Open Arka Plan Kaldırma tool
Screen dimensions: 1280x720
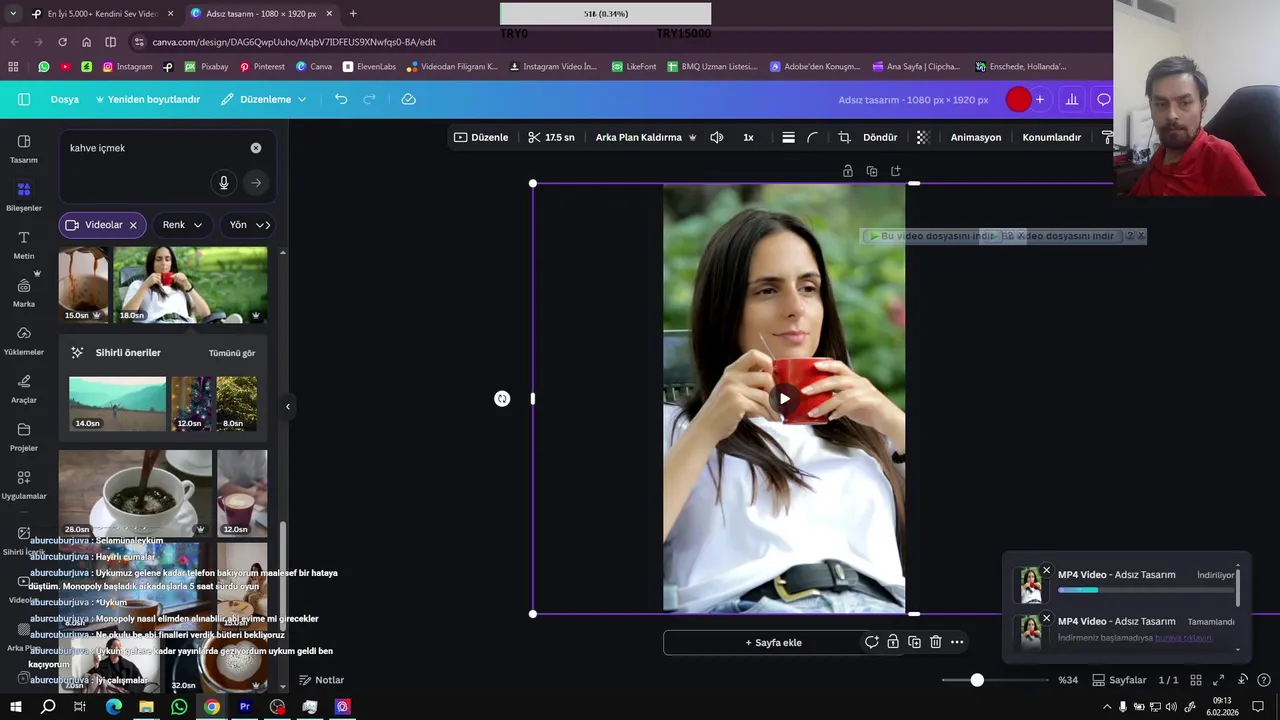(x=646, y=137)
